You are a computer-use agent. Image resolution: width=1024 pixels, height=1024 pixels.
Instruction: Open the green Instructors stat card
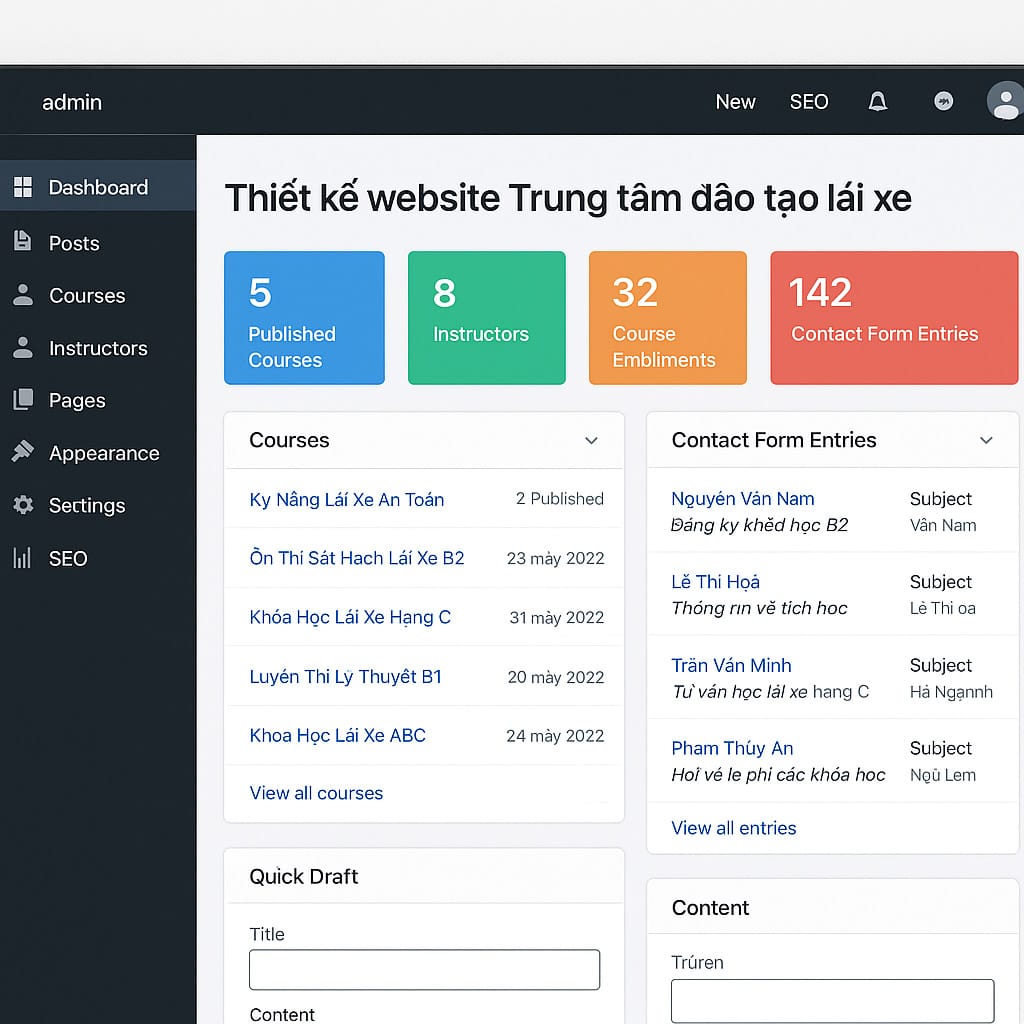(487, 318)
